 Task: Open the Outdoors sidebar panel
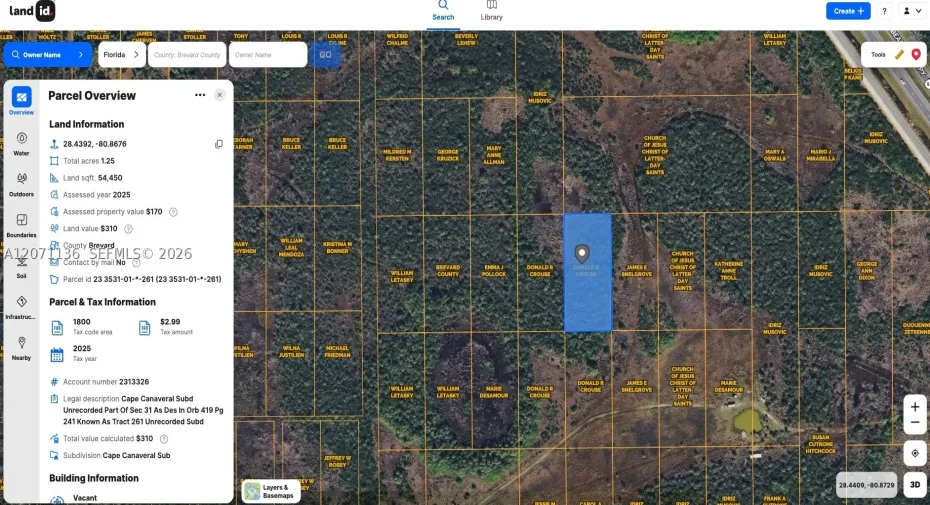21,185
